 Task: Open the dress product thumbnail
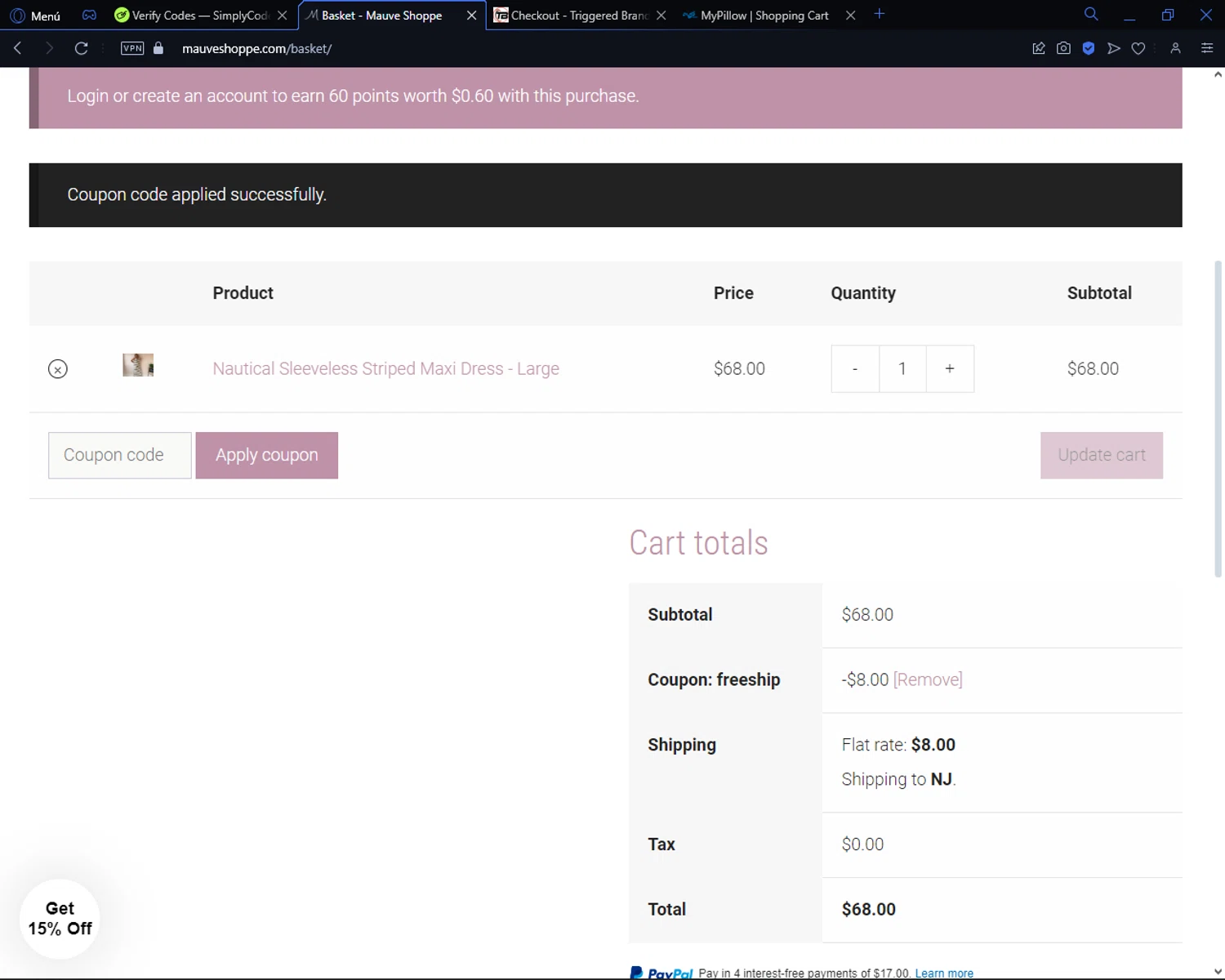[138, 365]
